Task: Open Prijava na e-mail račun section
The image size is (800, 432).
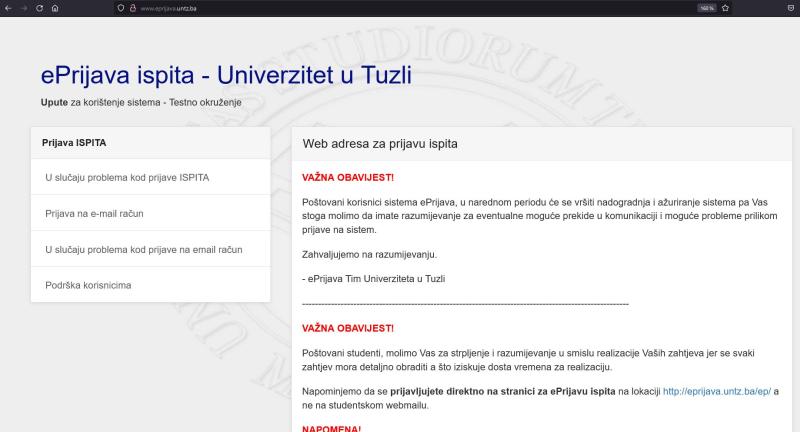Action: [151, 213]
